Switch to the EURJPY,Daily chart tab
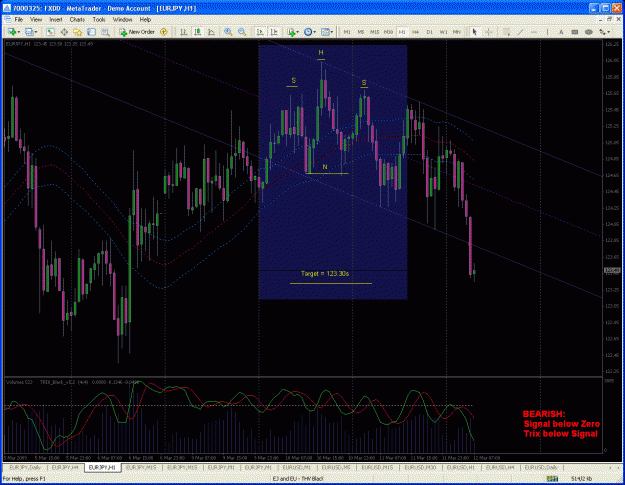This screenshot has width=625, height=485. 25,467
